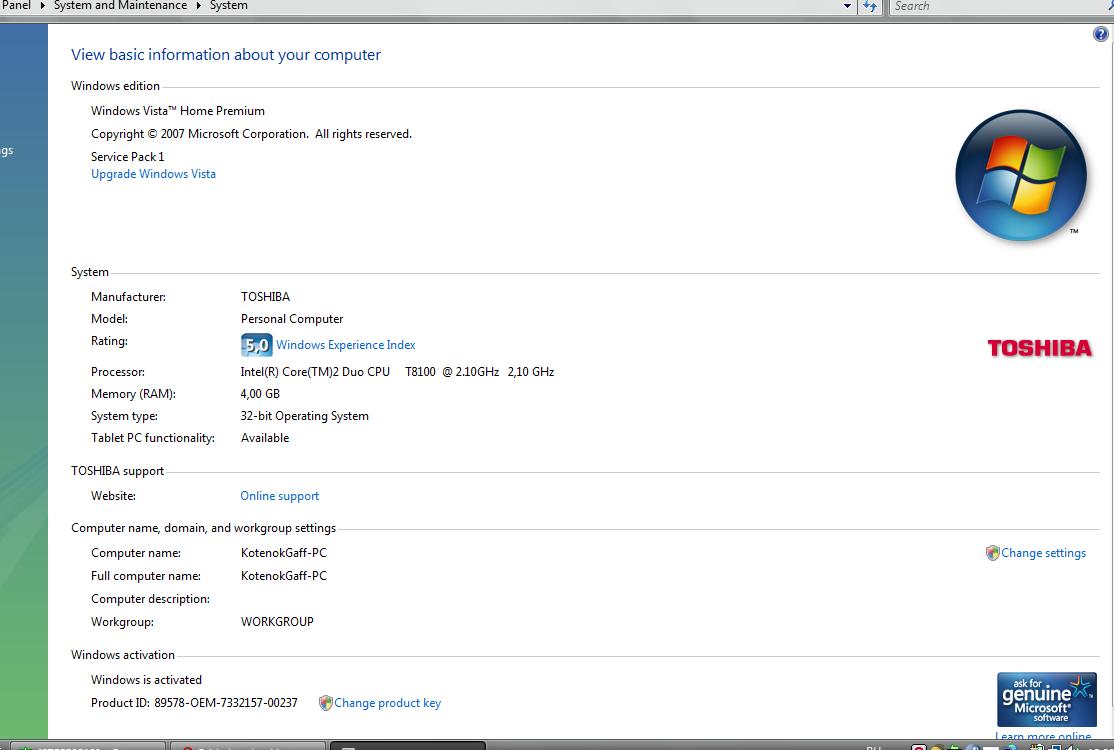Click the shield icon beside Change settings
This screenshot has width=1114, height=750.
992,553
